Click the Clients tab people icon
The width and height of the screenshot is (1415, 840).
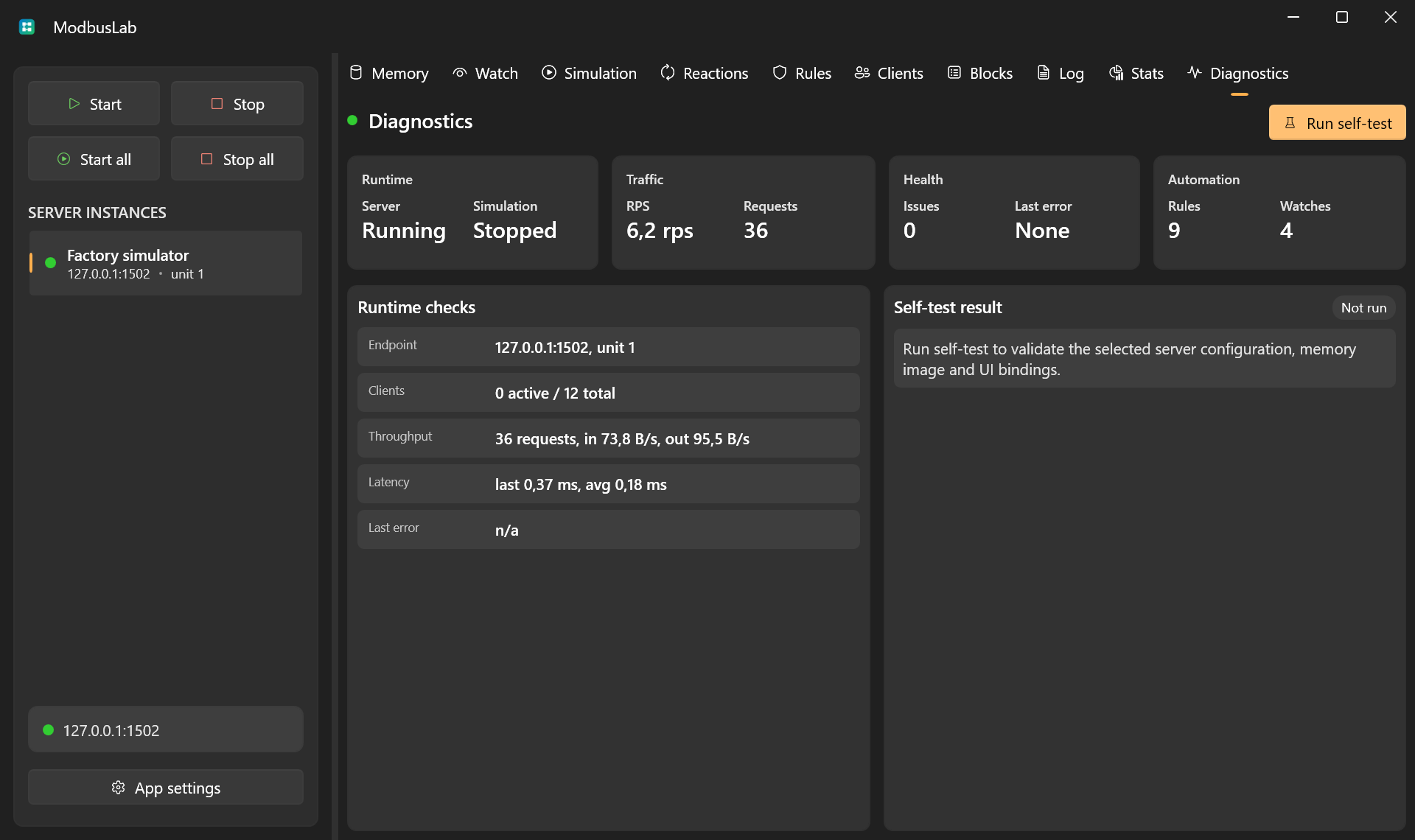click(862, 73)
